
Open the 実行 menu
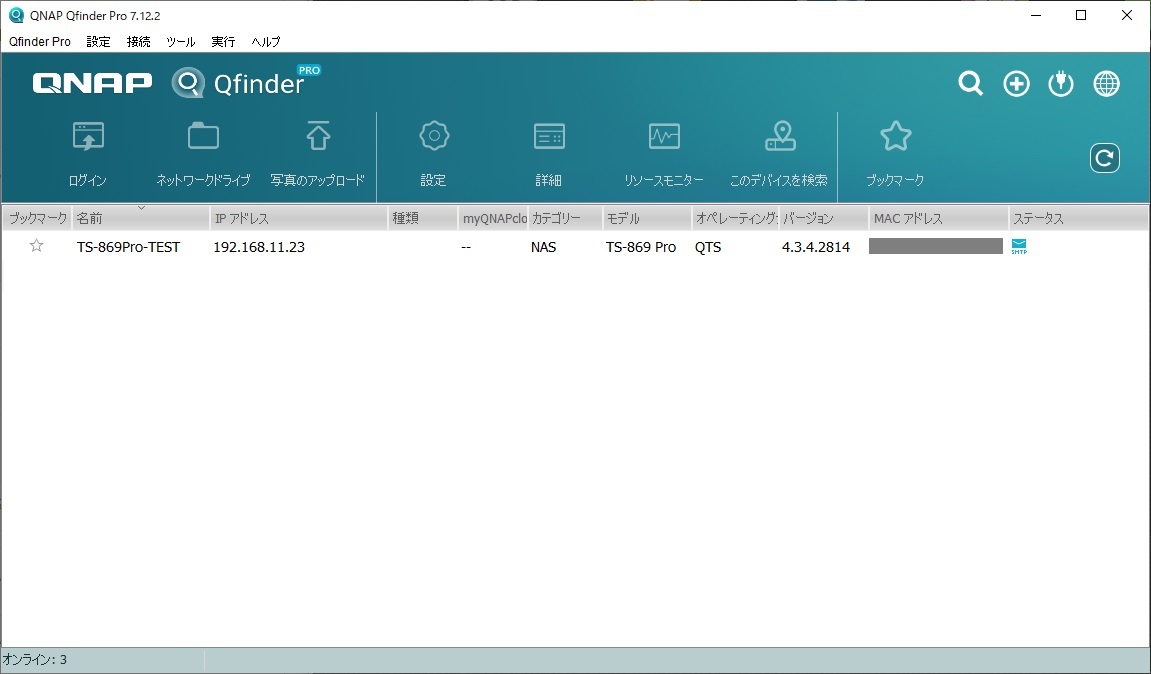coord(223,42)
